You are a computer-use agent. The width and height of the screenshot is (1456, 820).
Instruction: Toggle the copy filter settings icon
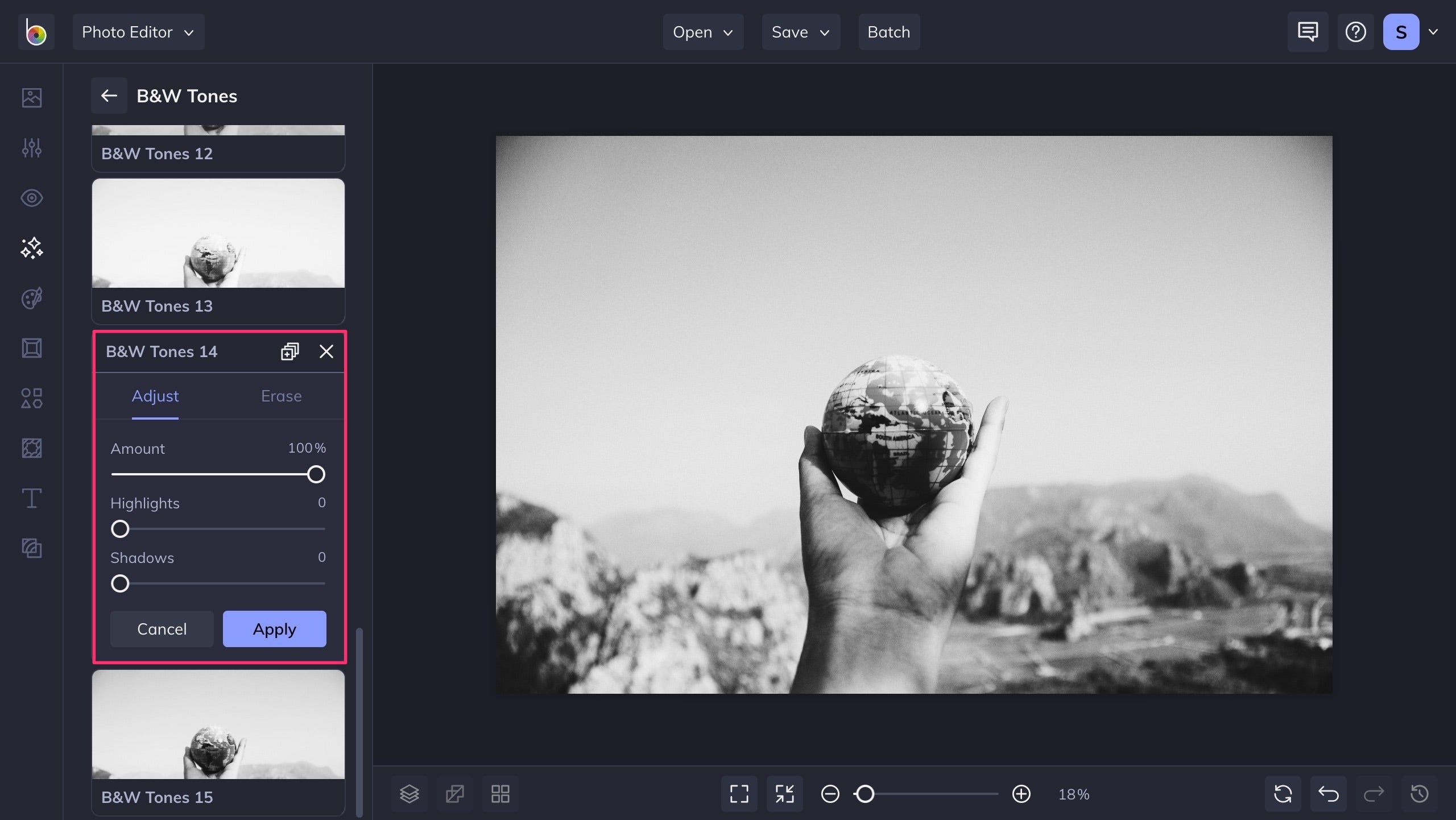289,352
